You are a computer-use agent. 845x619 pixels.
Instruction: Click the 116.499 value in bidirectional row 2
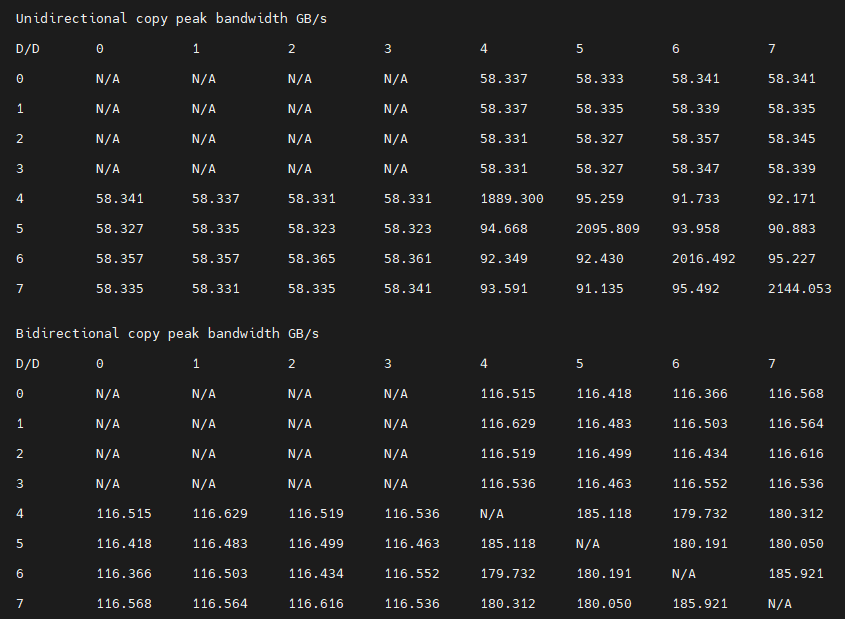pyautogui.click(x=604, y=454)
